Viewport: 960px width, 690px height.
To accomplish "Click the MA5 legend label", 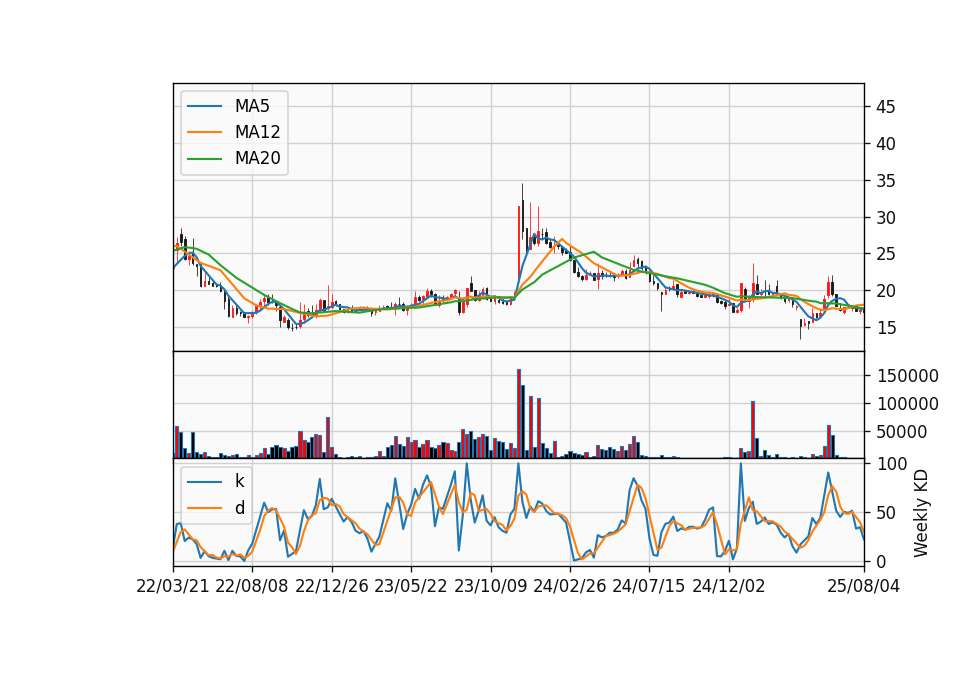I will coord(252,106).
